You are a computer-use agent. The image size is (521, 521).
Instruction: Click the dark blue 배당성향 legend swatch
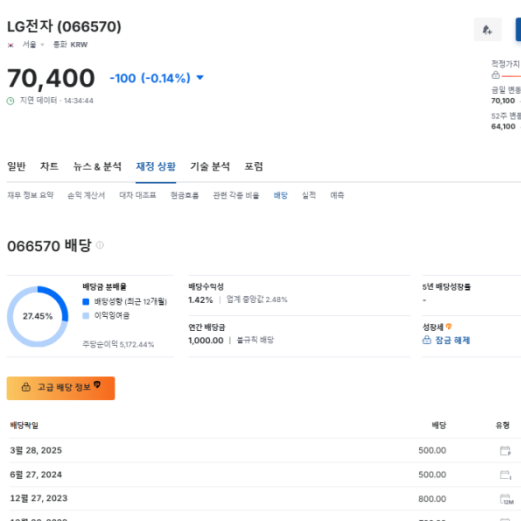tap(86, 302)
